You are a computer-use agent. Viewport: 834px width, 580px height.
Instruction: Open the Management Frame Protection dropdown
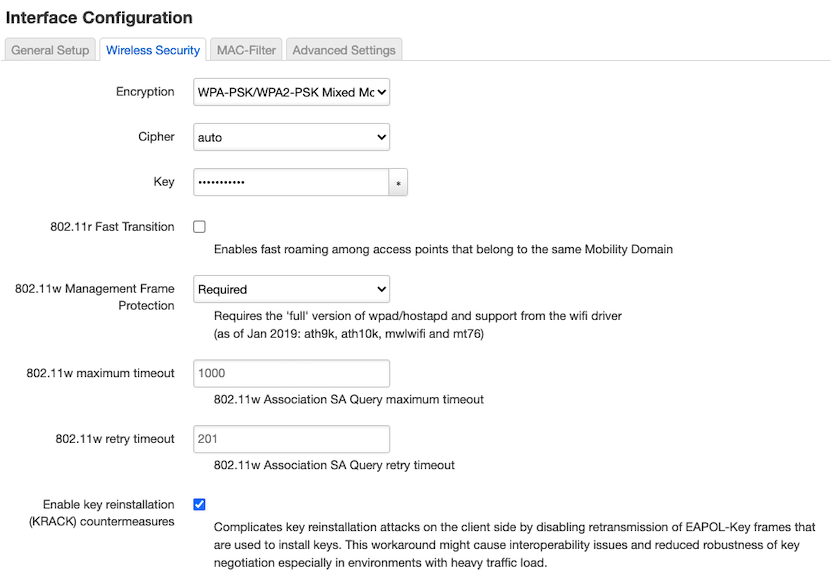291,289
